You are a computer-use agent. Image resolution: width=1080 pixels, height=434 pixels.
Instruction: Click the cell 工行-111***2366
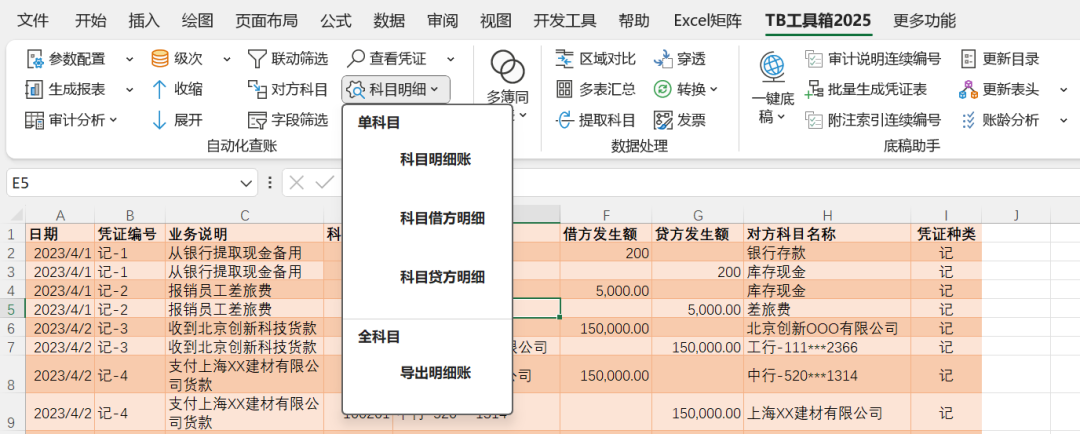(x=827, y=347)
